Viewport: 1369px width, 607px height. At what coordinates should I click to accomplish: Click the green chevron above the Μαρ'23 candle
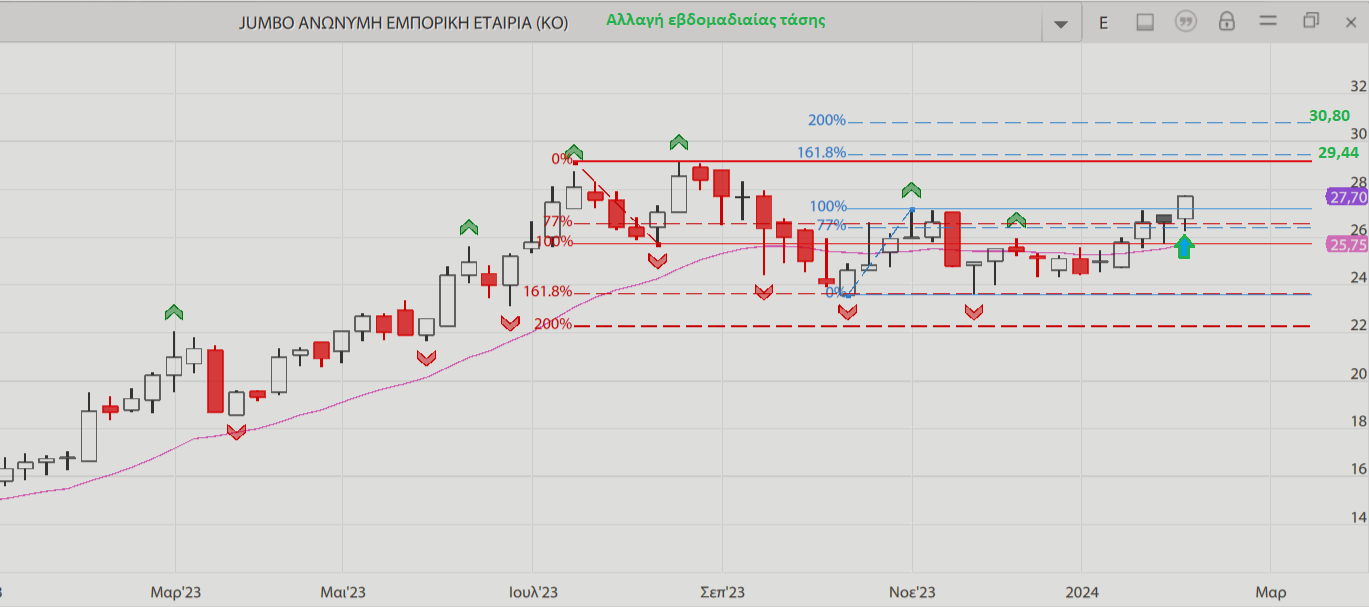pyautogui.click(x=174, y=313)
